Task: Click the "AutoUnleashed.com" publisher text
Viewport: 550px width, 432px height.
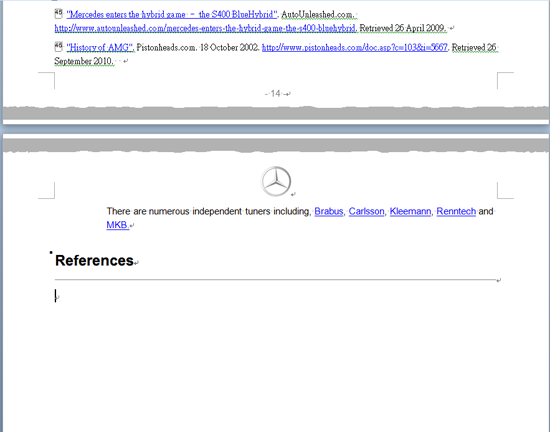Action: (x=317, y=14)
